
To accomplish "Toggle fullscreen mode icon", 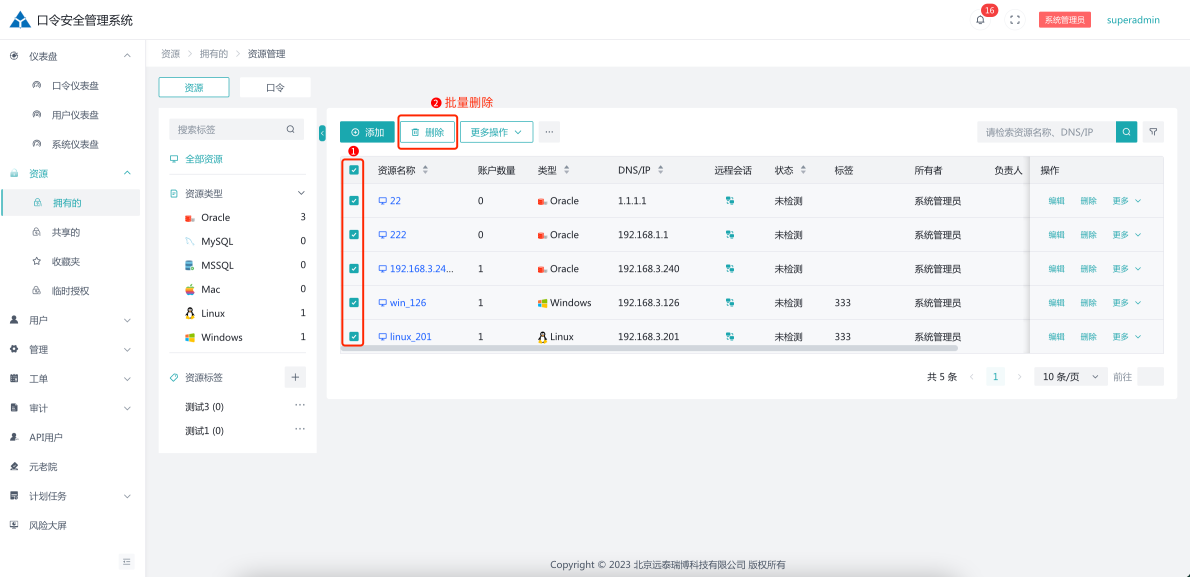I will click(1015, 20).
